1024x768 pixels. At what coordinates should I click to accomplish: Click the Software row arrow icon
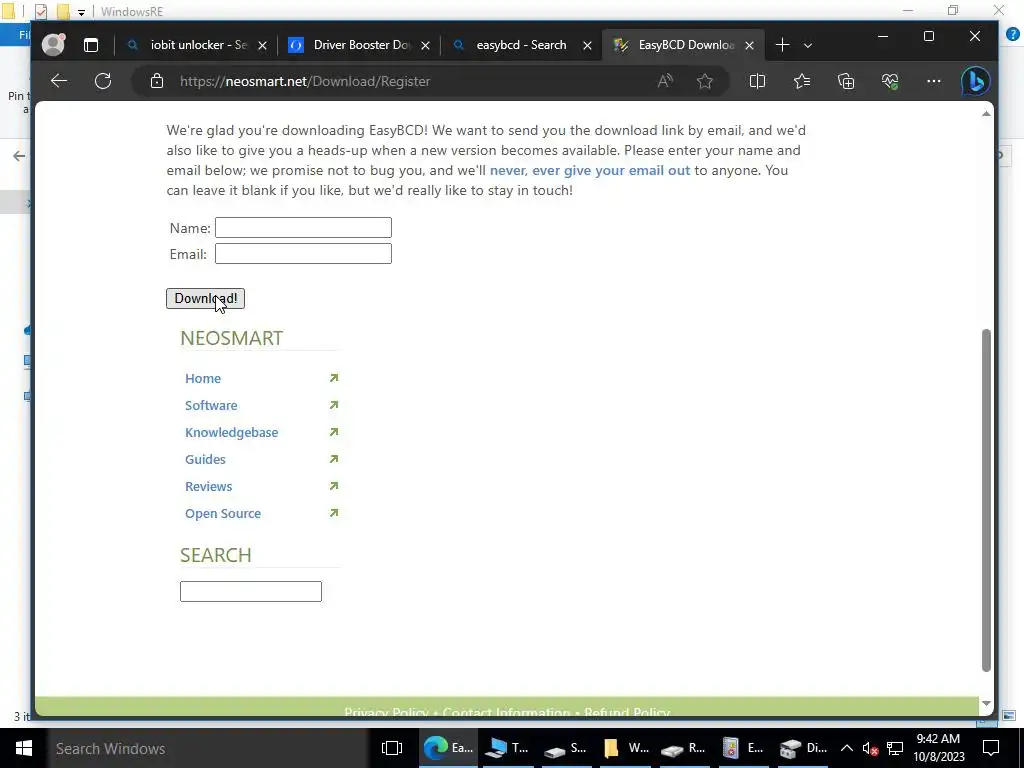[x=334, y=405]
